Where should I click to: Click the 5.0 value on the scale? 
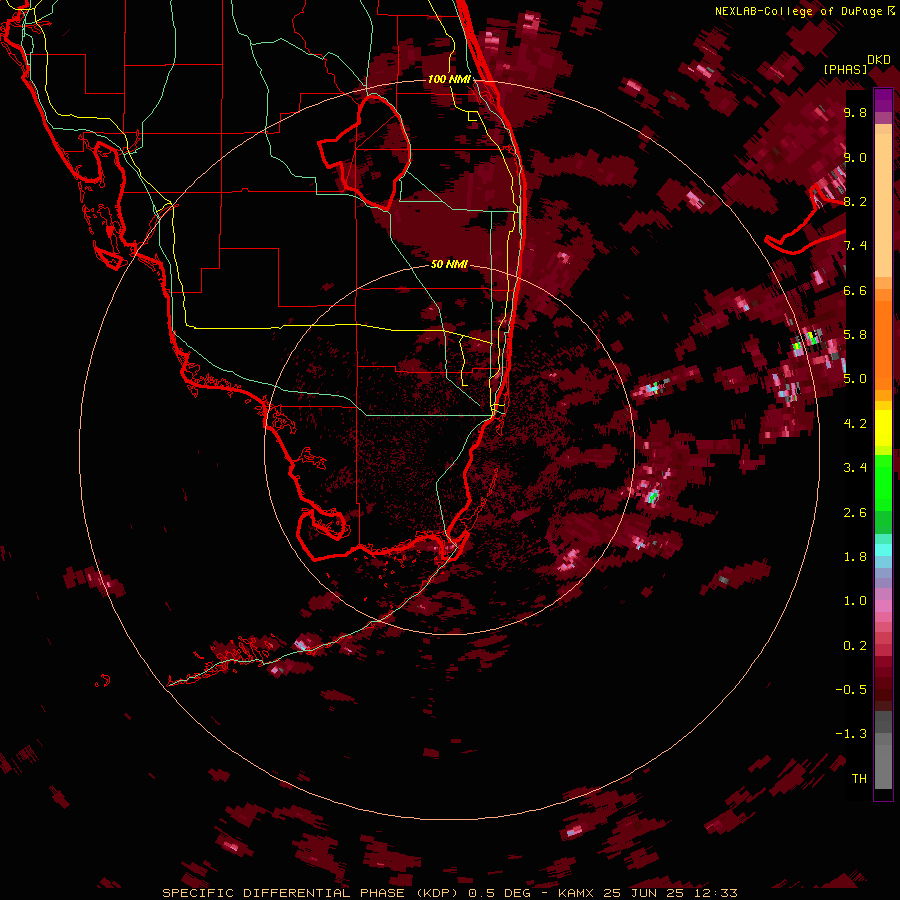[855, 379]
